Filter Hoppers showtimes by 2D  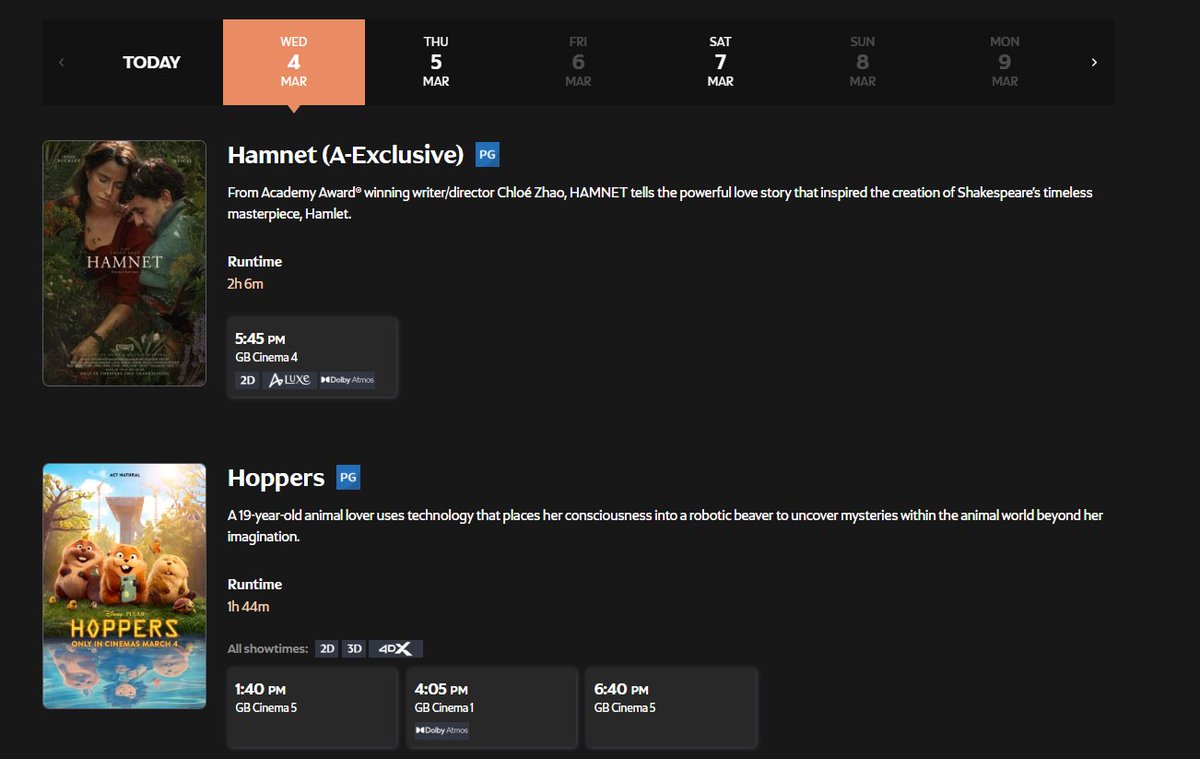click(327, 649)
